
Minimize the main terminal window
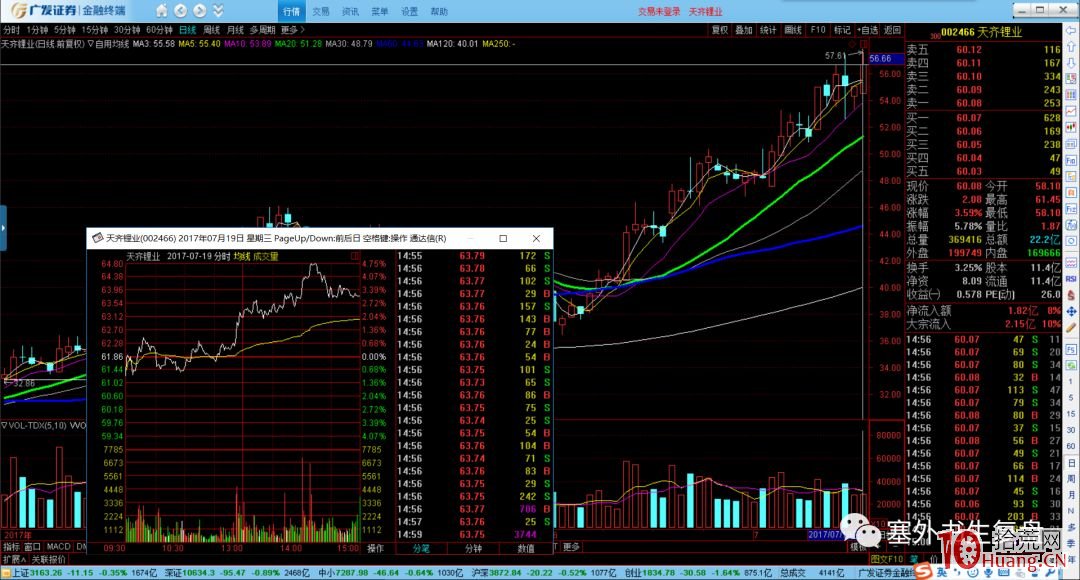(1024, 10)
